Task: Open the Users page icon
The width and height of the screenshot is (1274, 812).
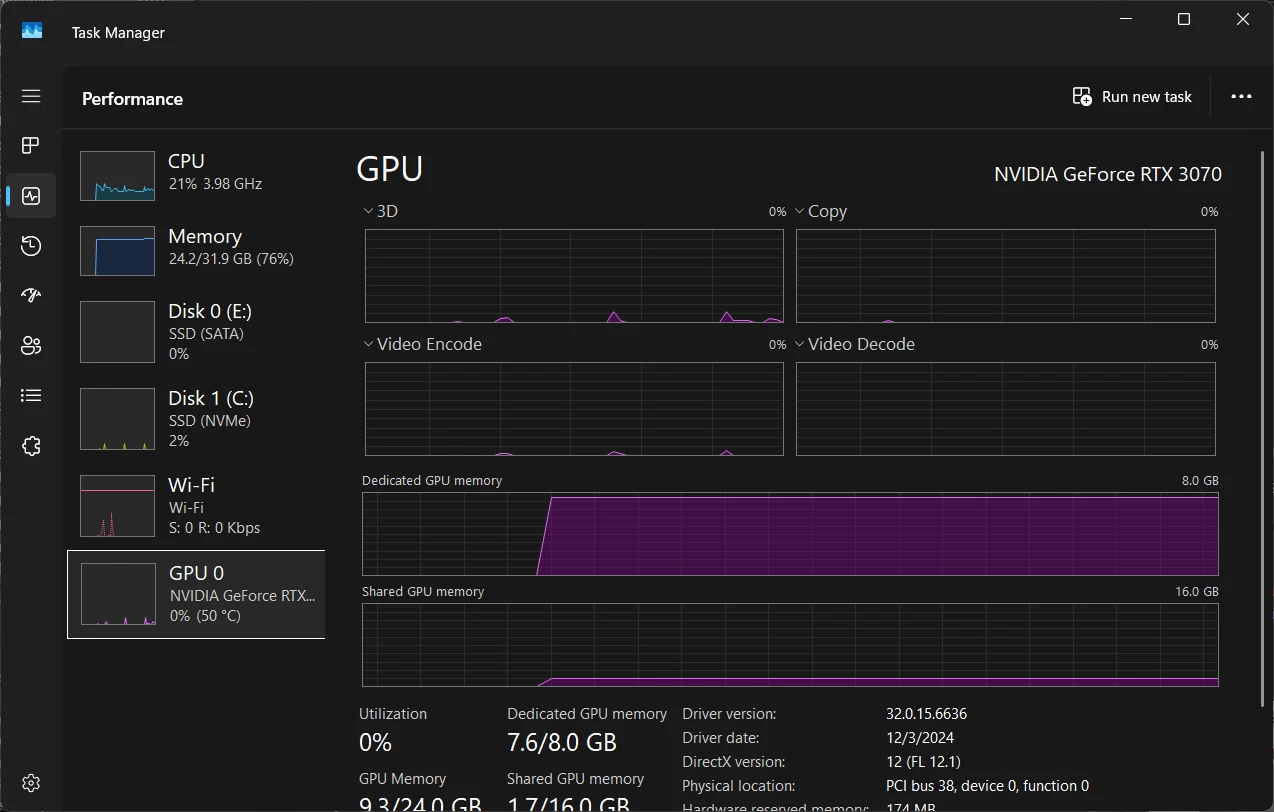Action: pyautogui.click(x=31, y=346)
